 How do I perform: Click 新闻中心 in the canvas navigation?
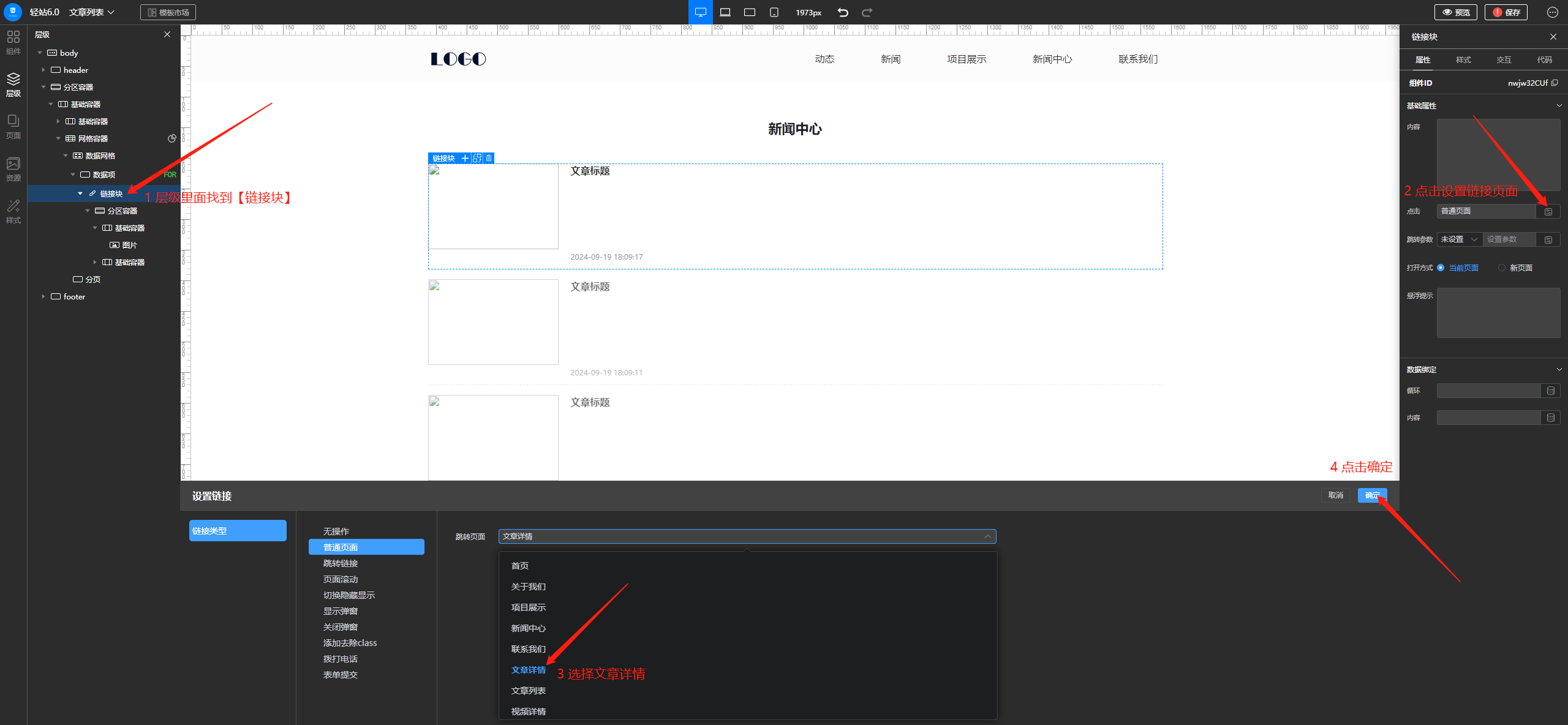(x=1052, y=59)
